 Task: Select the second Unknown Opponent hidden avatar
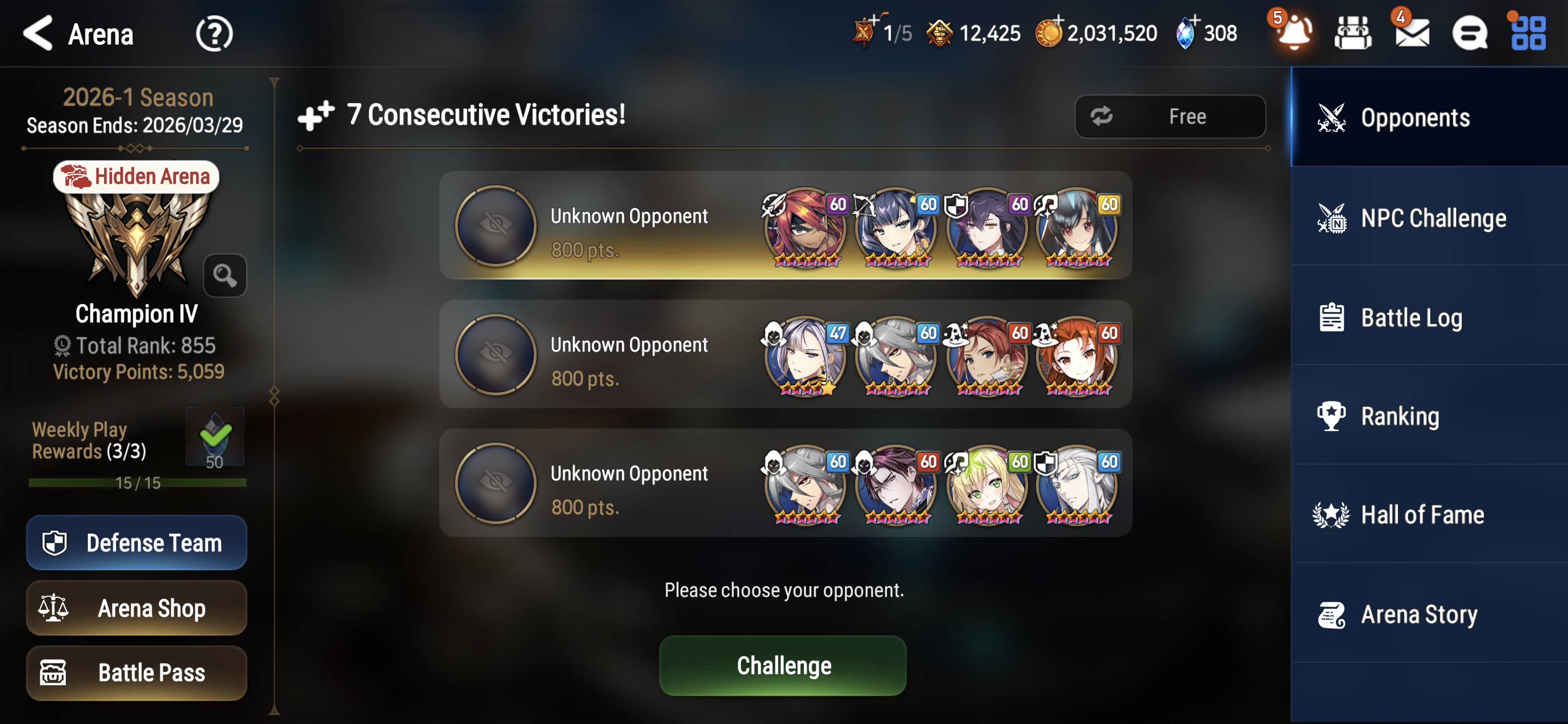pyautogui.click(x=496, y=354)
